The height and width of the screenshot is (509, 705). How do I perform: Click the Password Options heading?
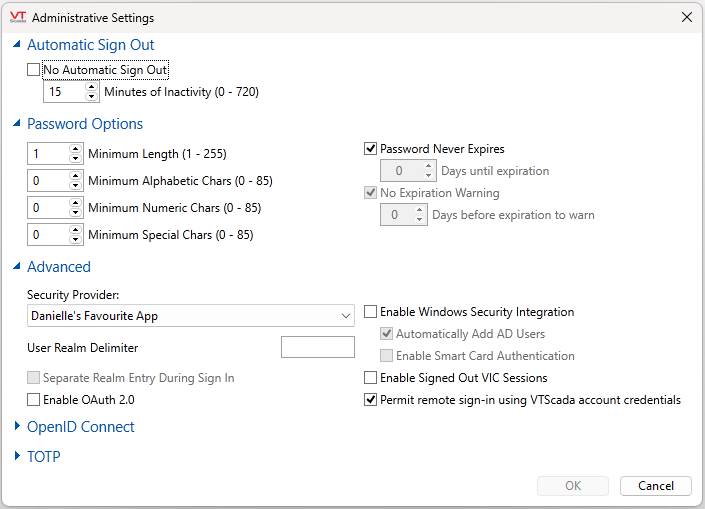tap(85, 124)
